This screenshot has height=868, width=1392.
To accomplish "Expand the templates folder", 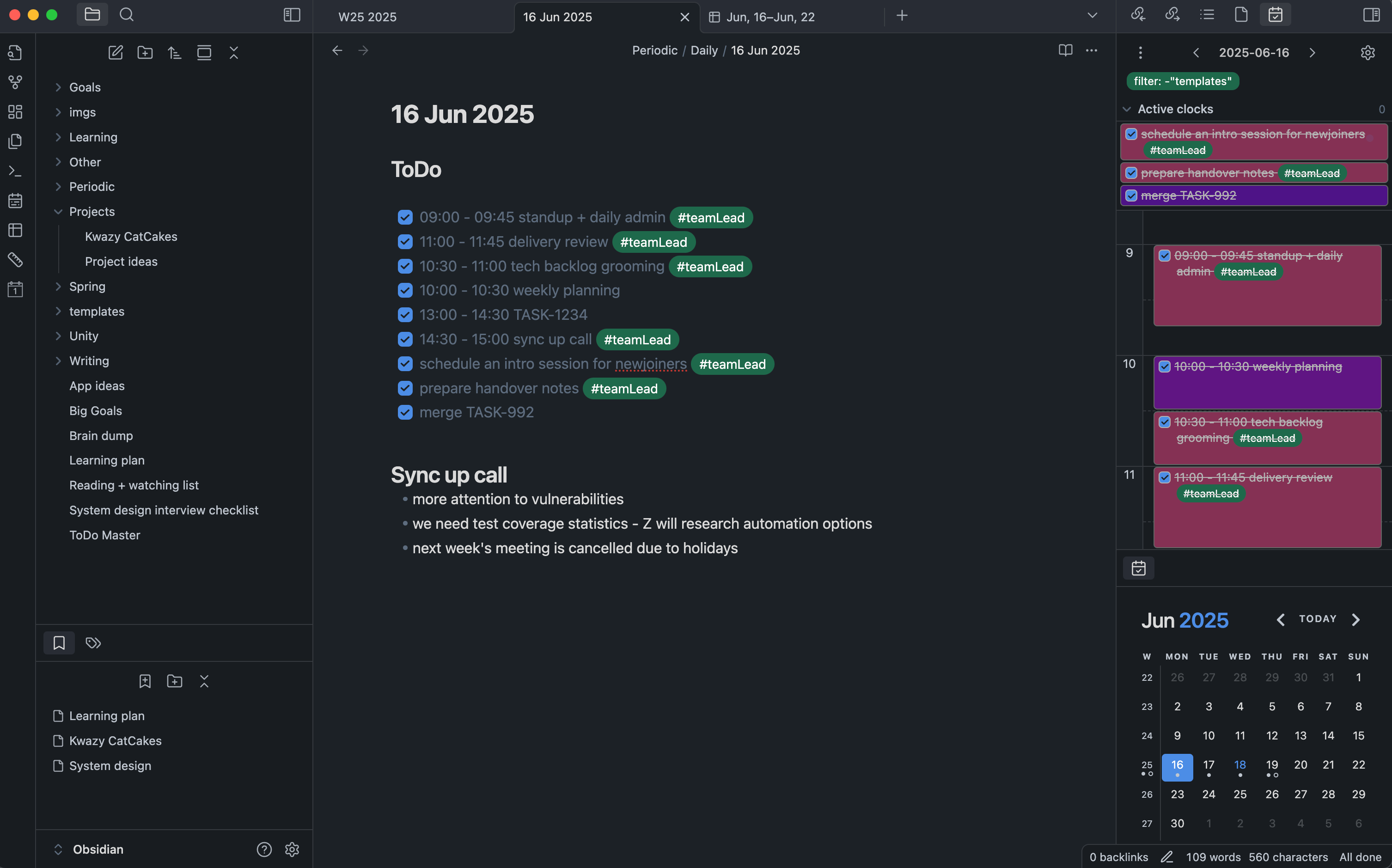I will pos(58,311).
